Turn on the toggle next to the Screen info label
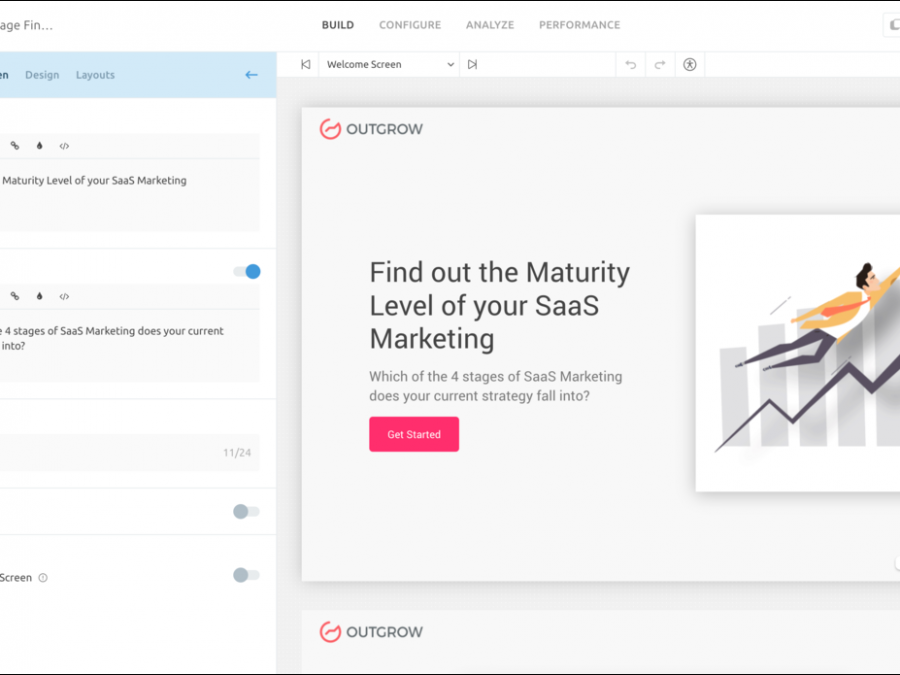 click(x=246, y=575)
